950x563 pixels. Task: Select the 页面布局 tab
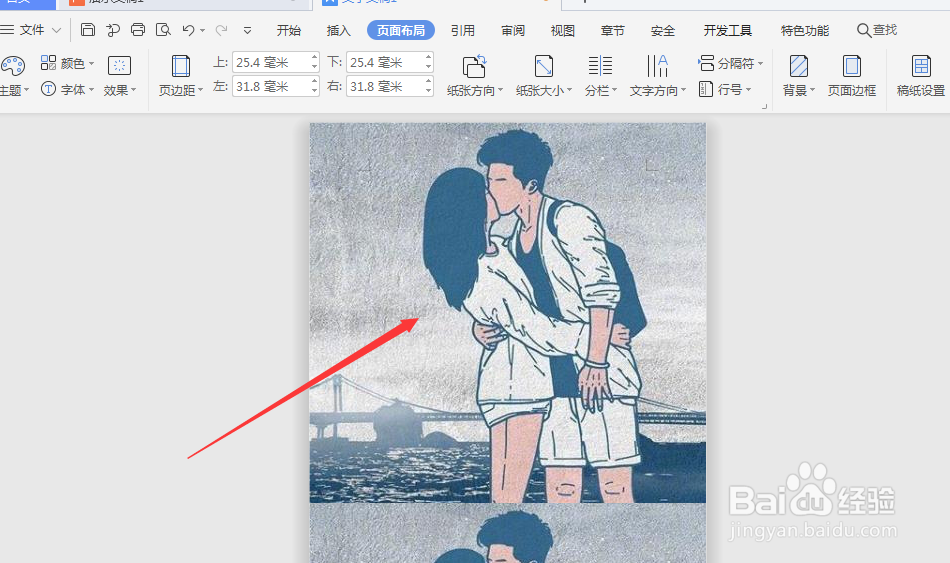pyautogui.click(x=400, y=30)
